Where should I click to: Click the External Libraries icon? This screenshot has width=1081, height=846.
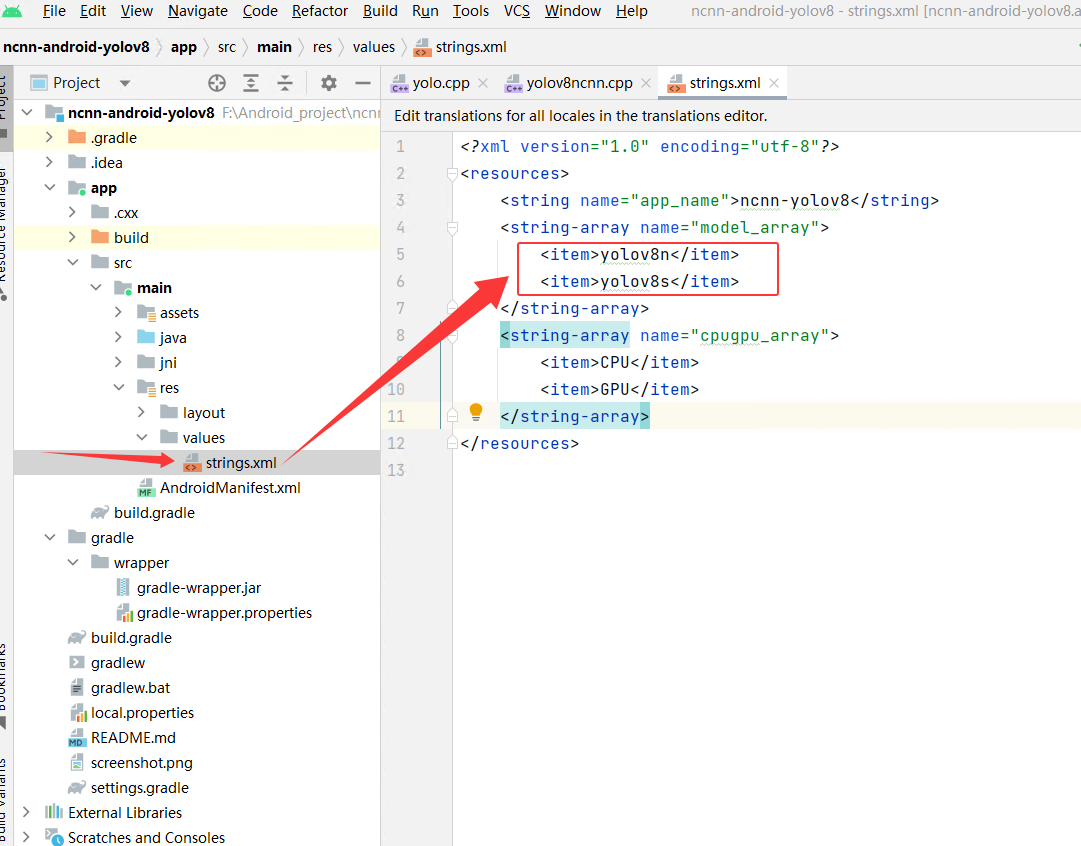54,812
